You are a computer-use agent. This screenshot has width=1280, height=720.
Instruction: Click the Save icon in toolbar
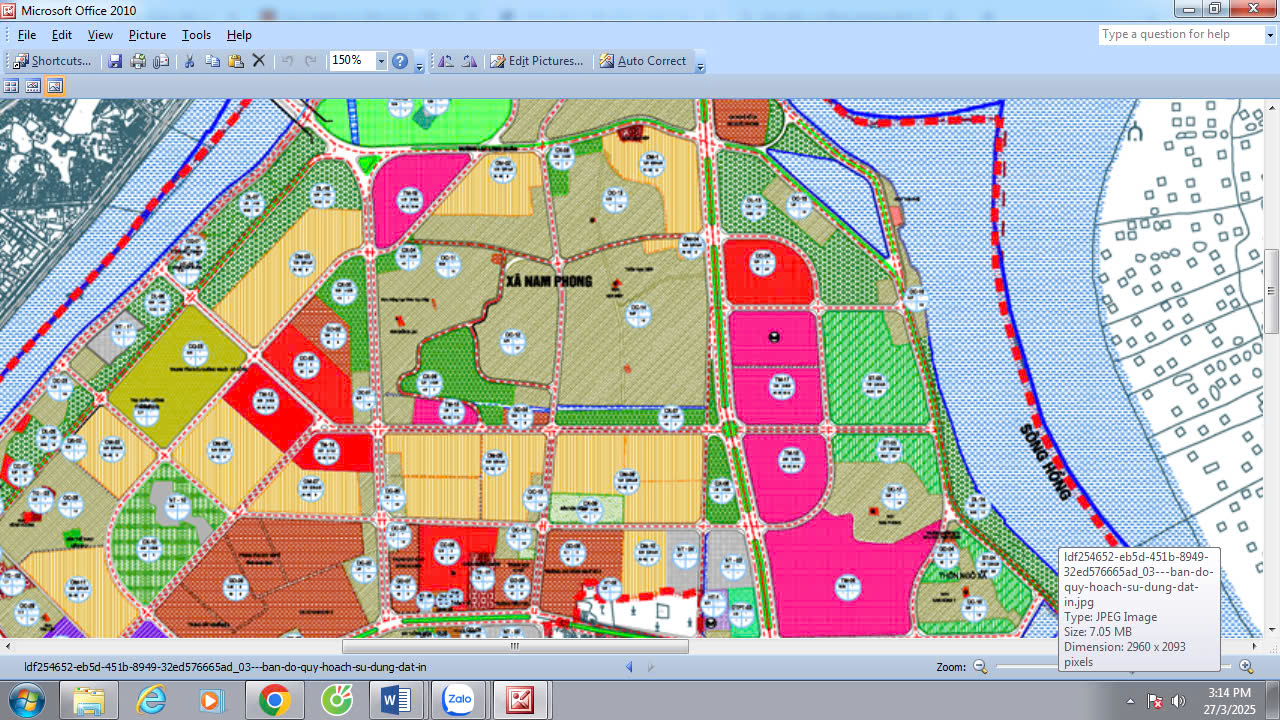(115, 61)
